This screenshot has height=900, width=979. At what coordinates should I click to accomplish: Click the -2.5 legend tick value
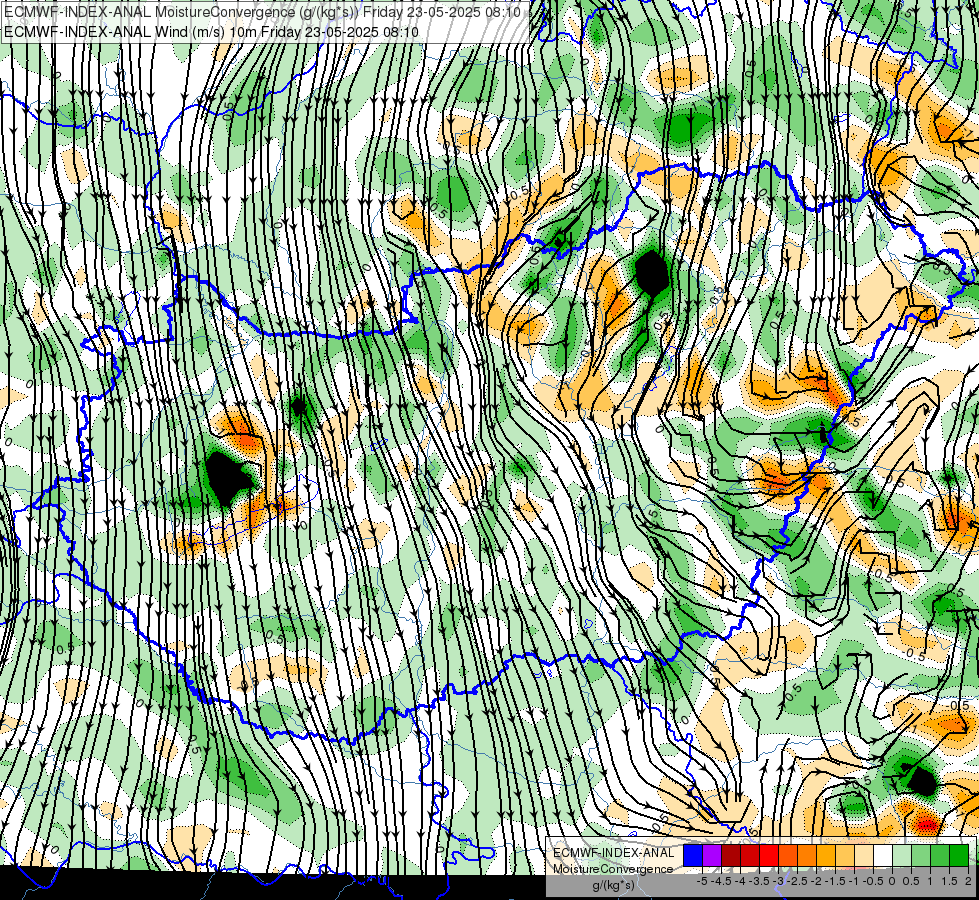[x=797, y=881]
